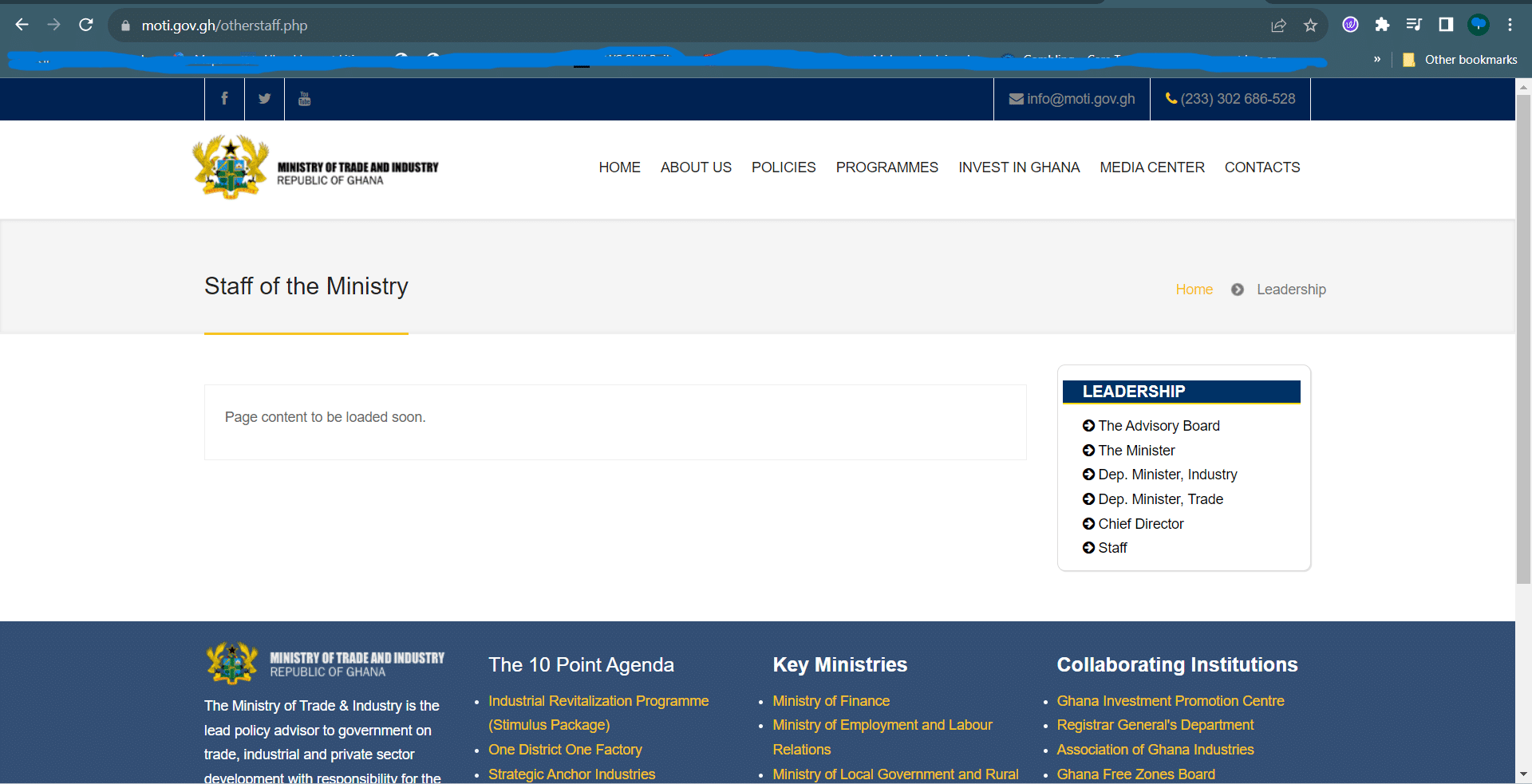Open the Chrome three-dot menu
Image resolution: width=1532 pixels, height=784 pixels.
(1510, 25)
